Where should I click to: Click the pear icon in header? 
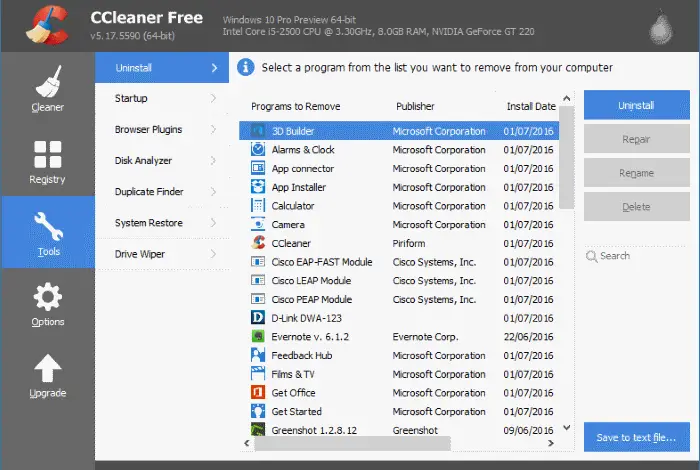pos(661,28)
